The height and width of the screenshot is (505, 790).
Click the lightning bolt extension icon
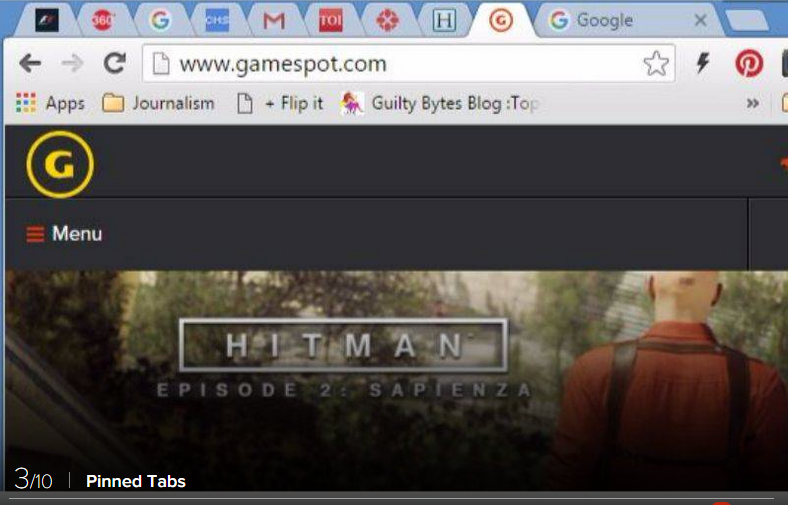[x=703, y=64]
